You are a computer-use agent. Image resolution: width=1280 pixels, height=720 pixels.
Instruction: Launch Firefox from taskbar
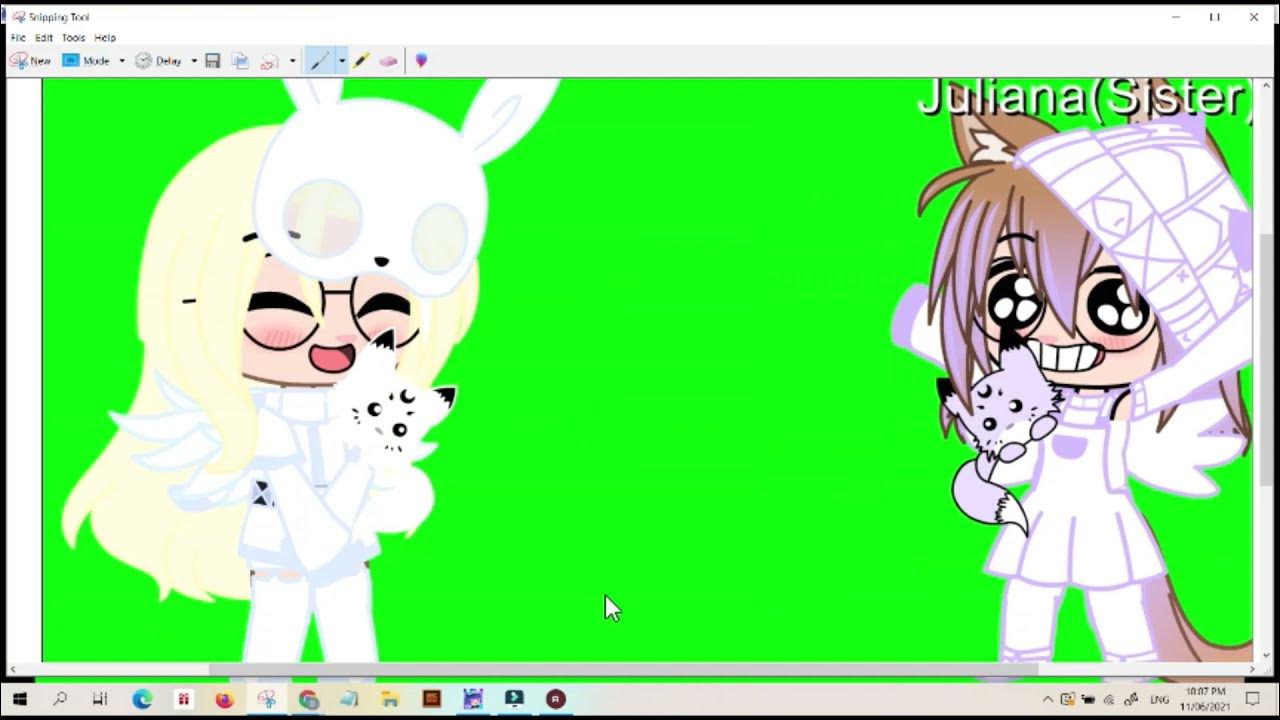pyautogui.click(x=224, y=699)
